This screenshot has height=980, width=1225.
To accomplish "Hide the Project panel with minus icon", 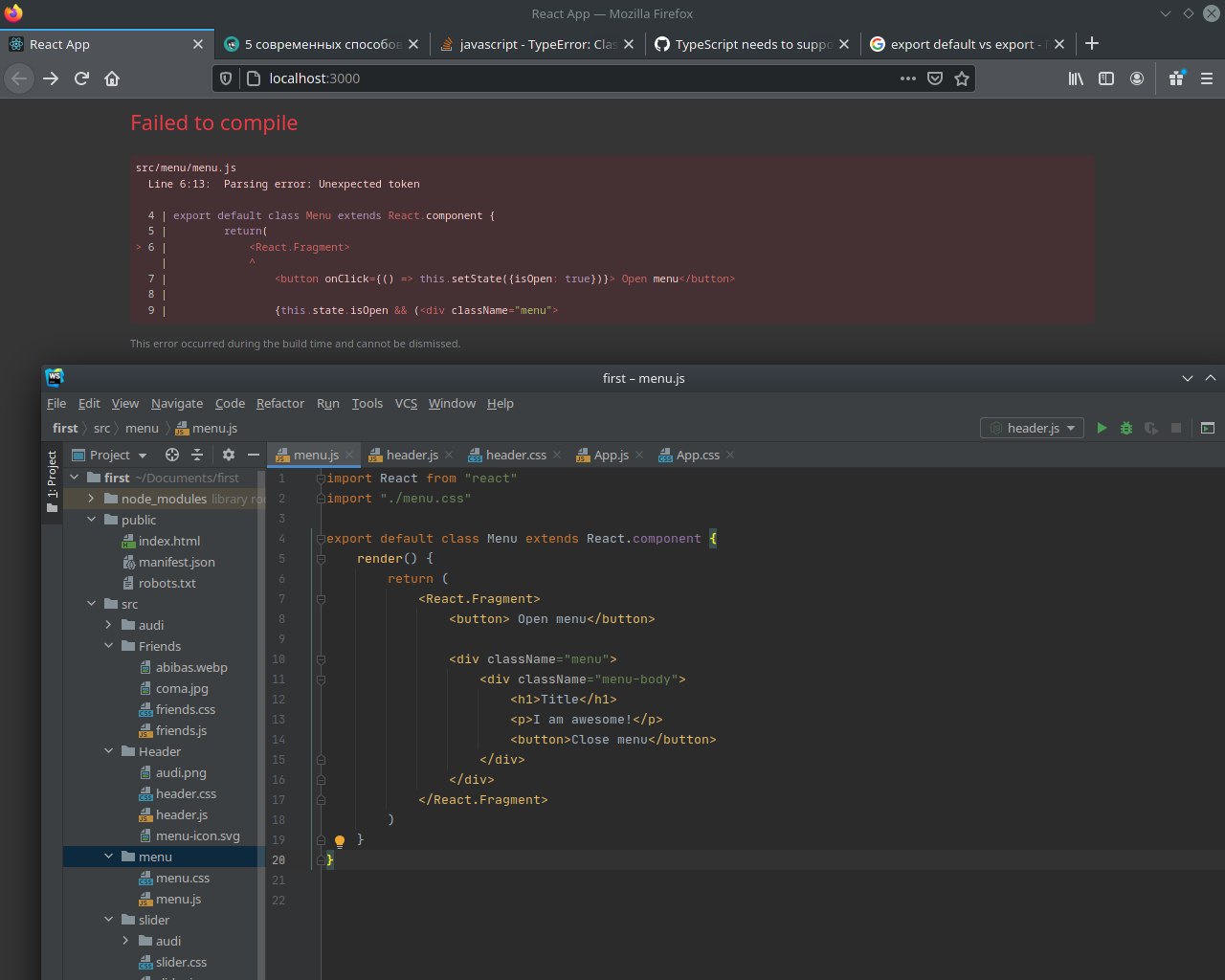I will pos(253,455).
